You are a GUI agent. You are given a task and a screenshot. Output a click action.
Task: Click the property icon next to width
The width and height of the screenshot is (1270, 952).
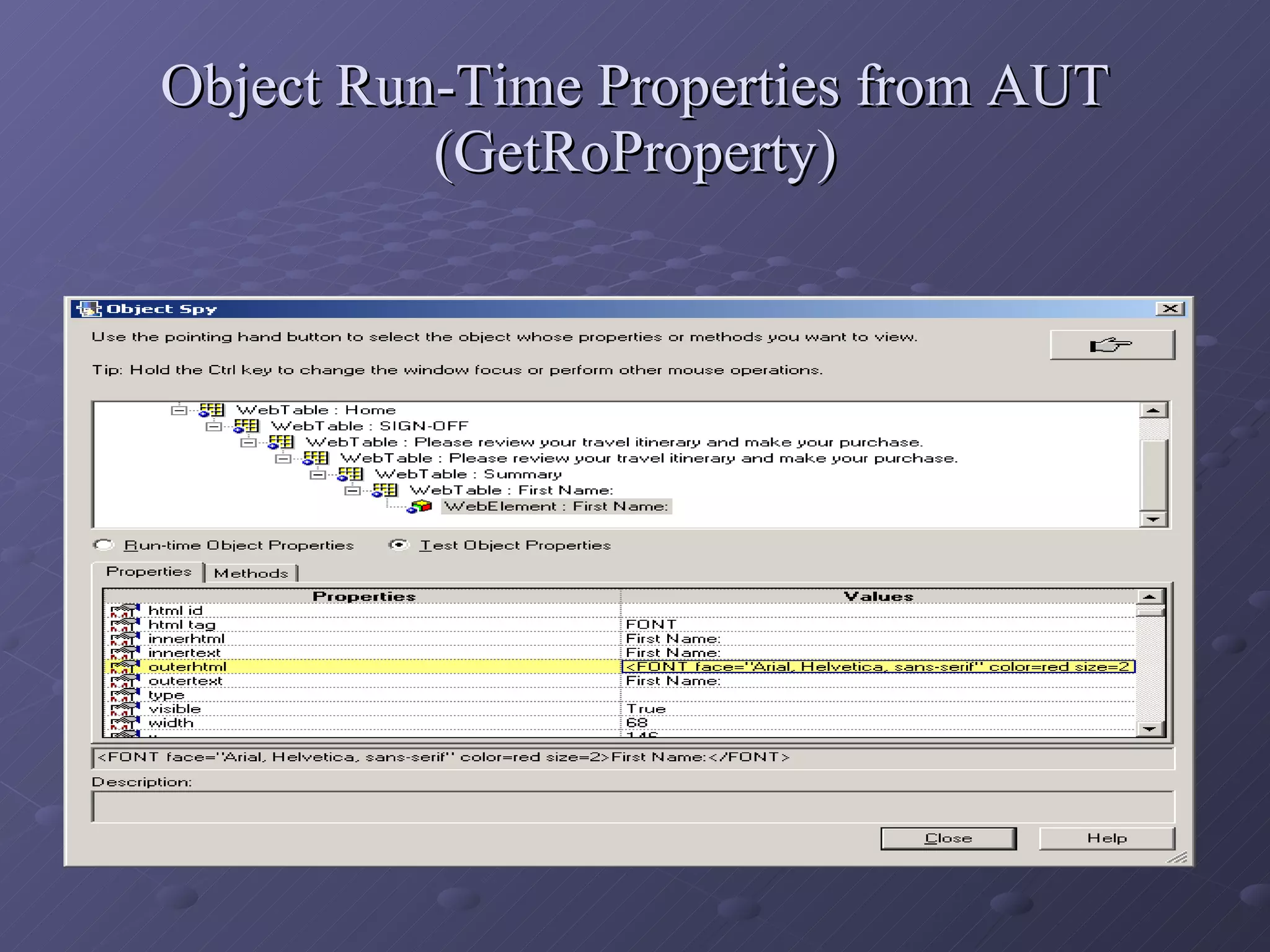click(x=125, y=723)
